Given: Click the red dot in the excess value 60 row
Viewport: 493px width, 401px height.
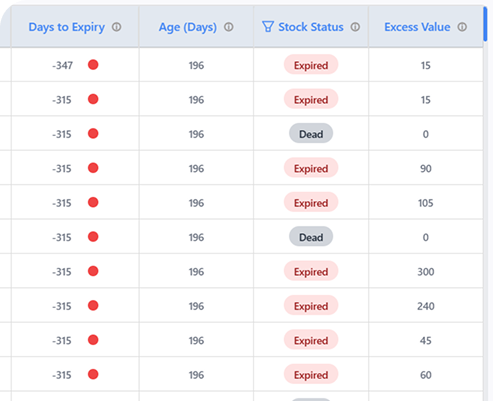Looking at the screenshot, I should pos(93,374).
